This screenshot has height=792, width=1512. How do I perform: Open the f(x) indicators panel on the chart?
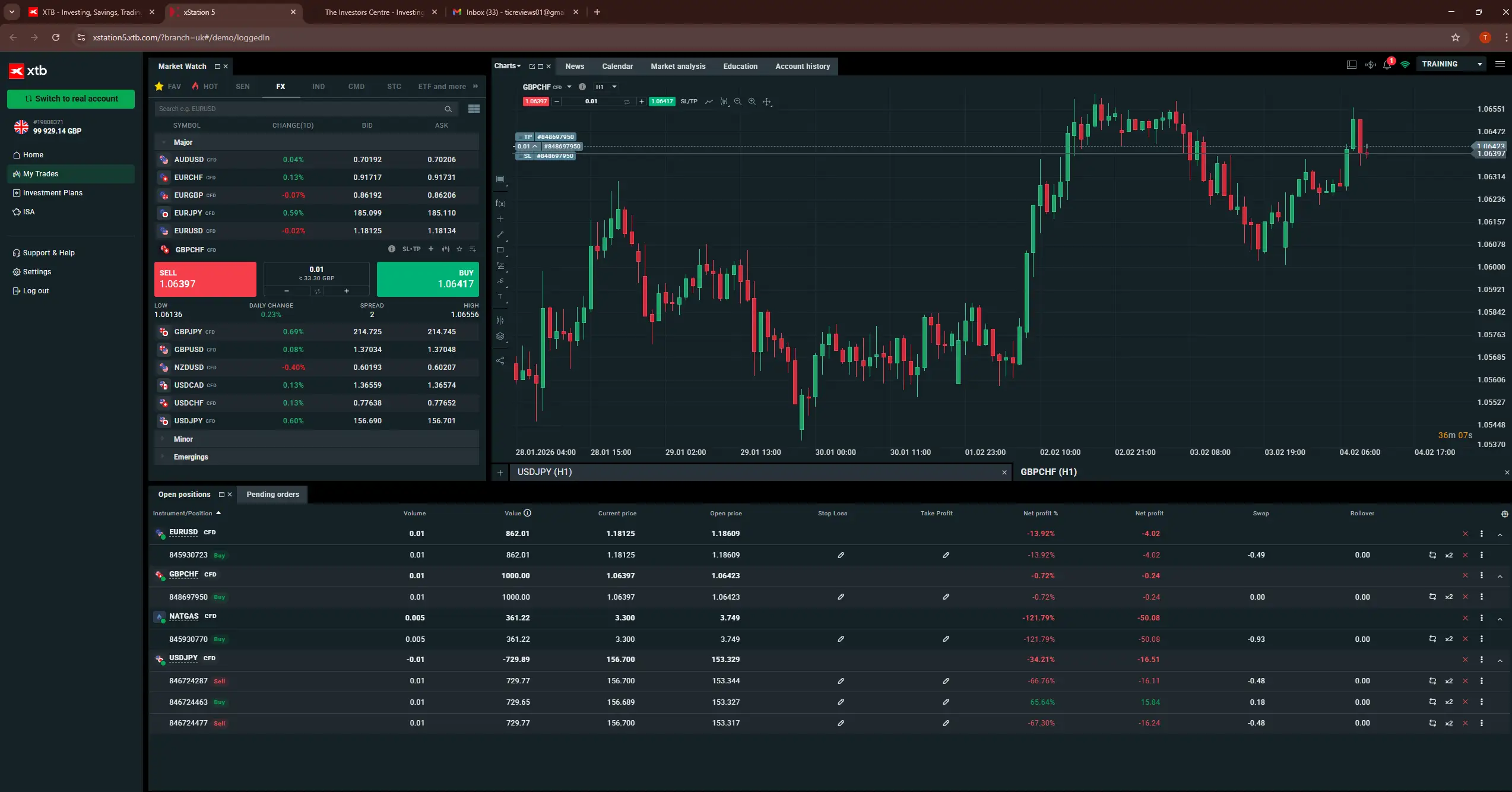pyautogui.click(x=500, y=202)
